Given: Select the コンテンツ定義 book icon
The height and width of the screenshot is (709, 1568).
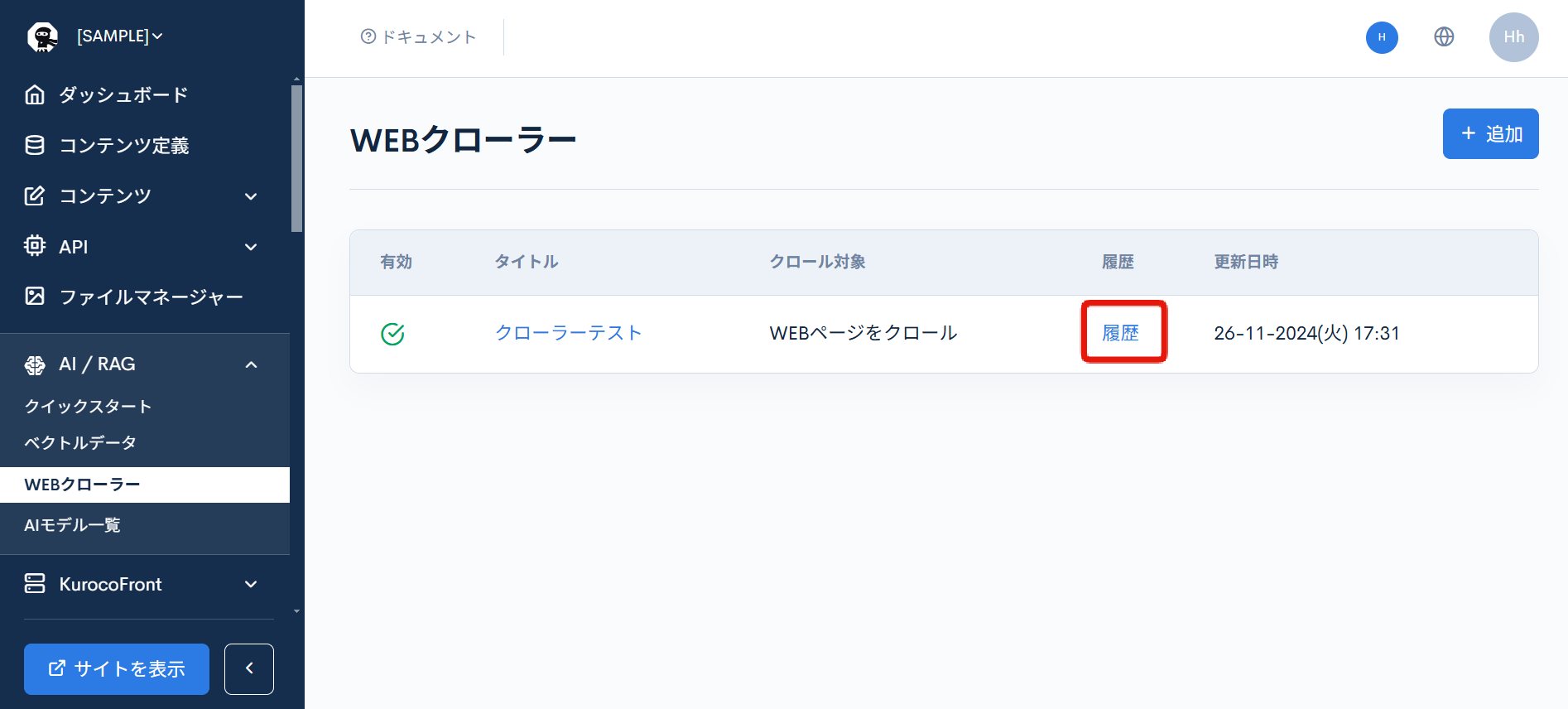Looking at the screenshot, I should [x=34, y=145].
